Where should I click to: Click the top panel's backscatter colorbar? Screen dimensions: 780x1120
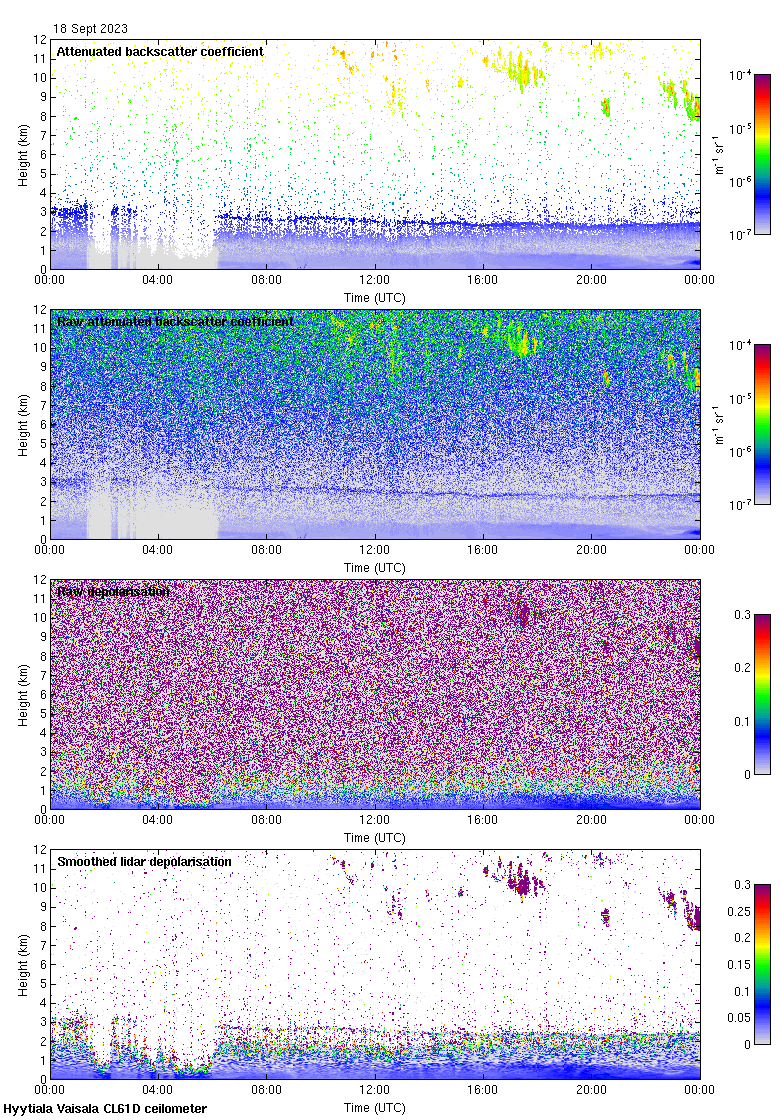762,154
